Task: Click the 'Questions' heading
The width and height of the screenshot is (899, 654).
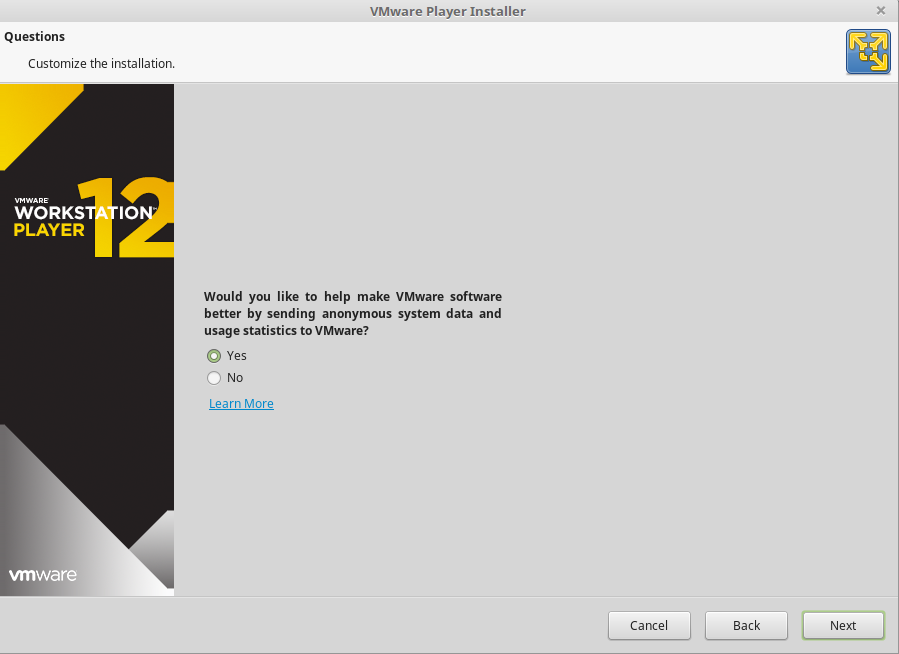Action: (x=34, y=37)
